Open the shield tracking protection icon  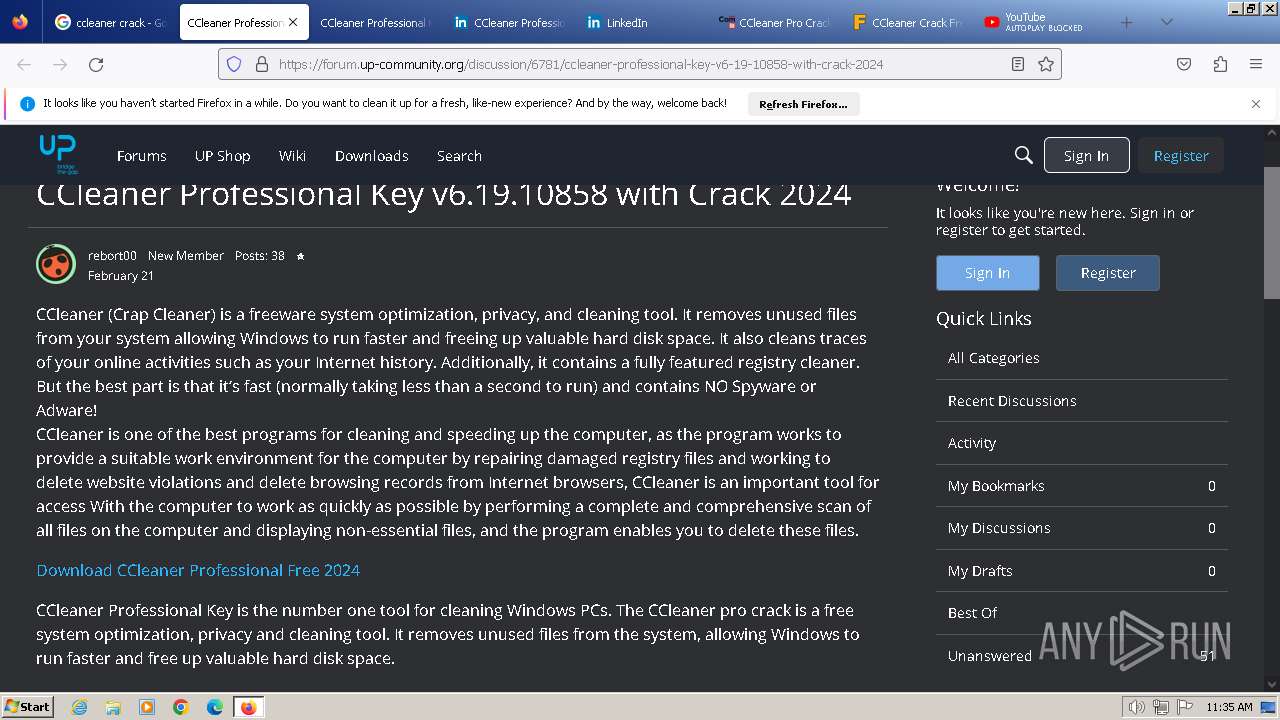[234, 64]
